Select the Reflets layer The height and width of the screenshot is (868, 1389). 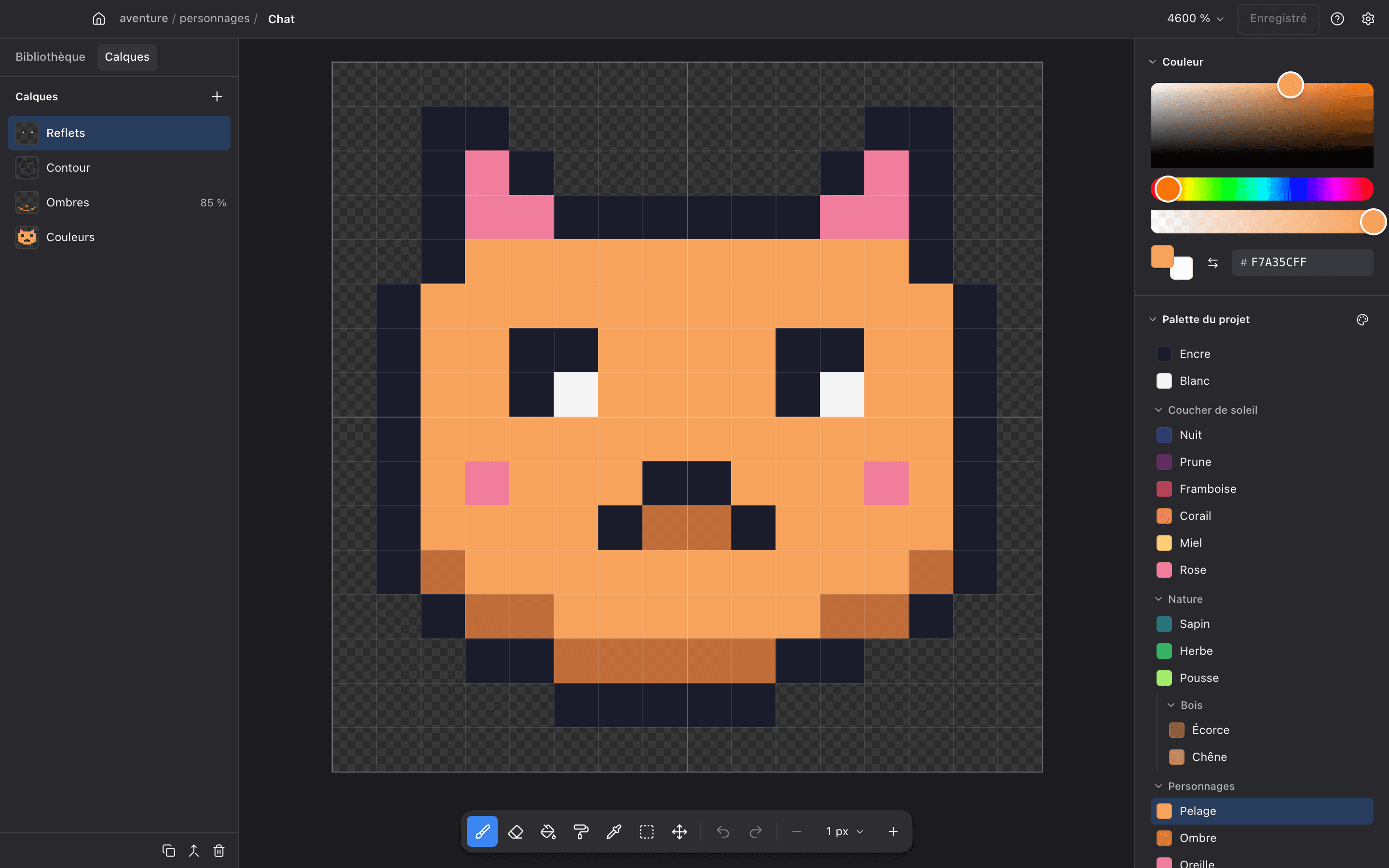pos(120,133)
